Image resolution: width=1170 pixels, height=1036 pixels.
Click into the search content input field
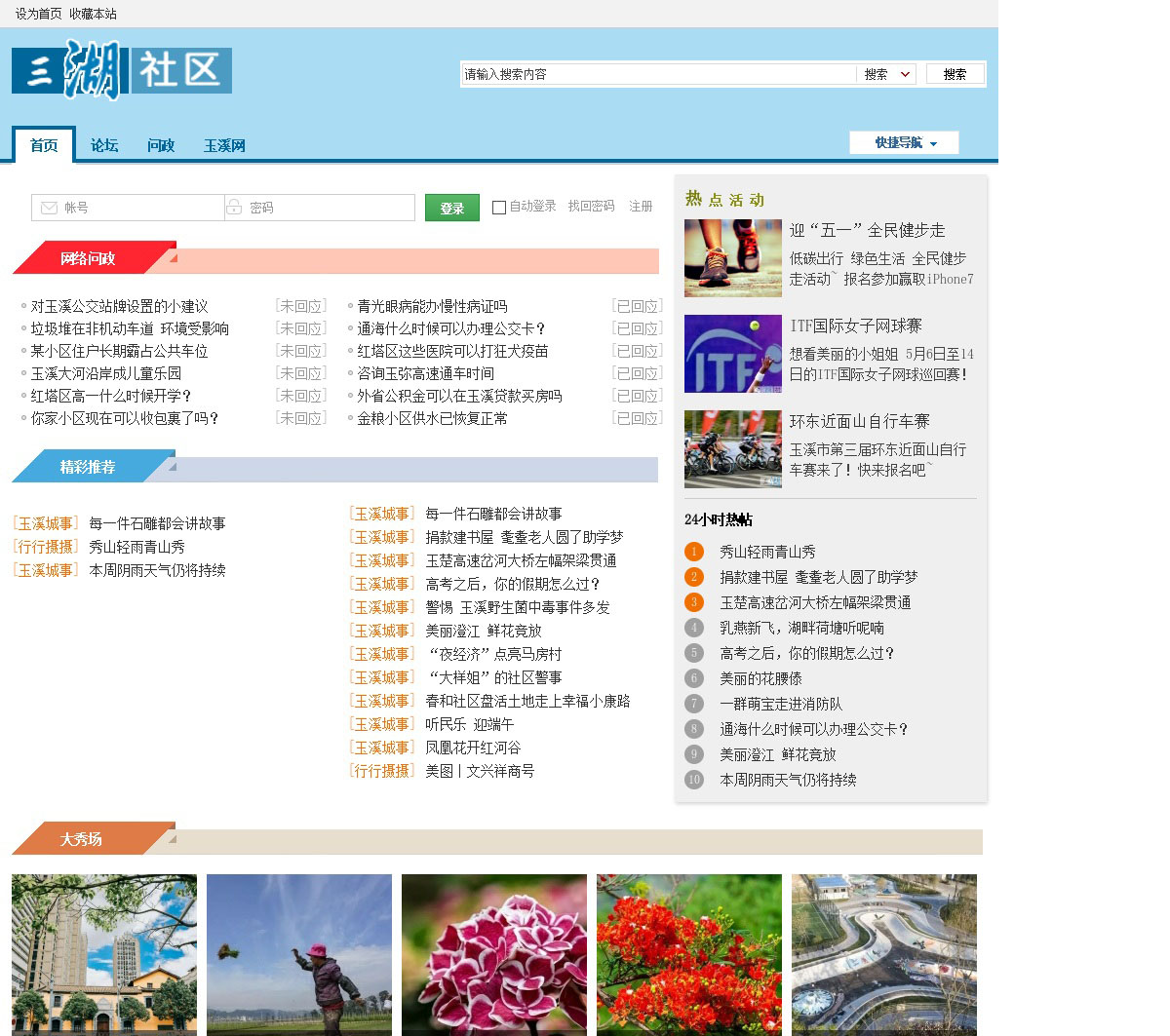click(658, 74)
